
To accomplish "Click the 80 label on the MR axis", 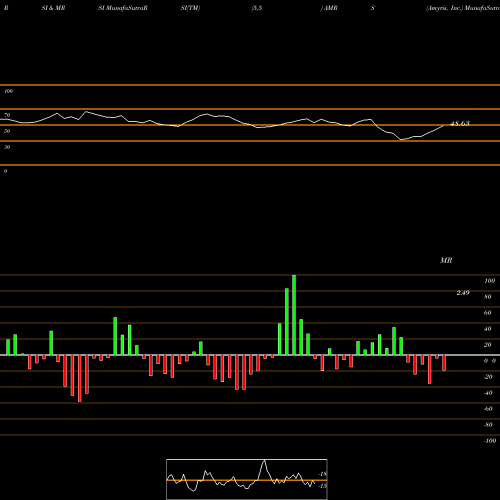I will coord(488,297).
